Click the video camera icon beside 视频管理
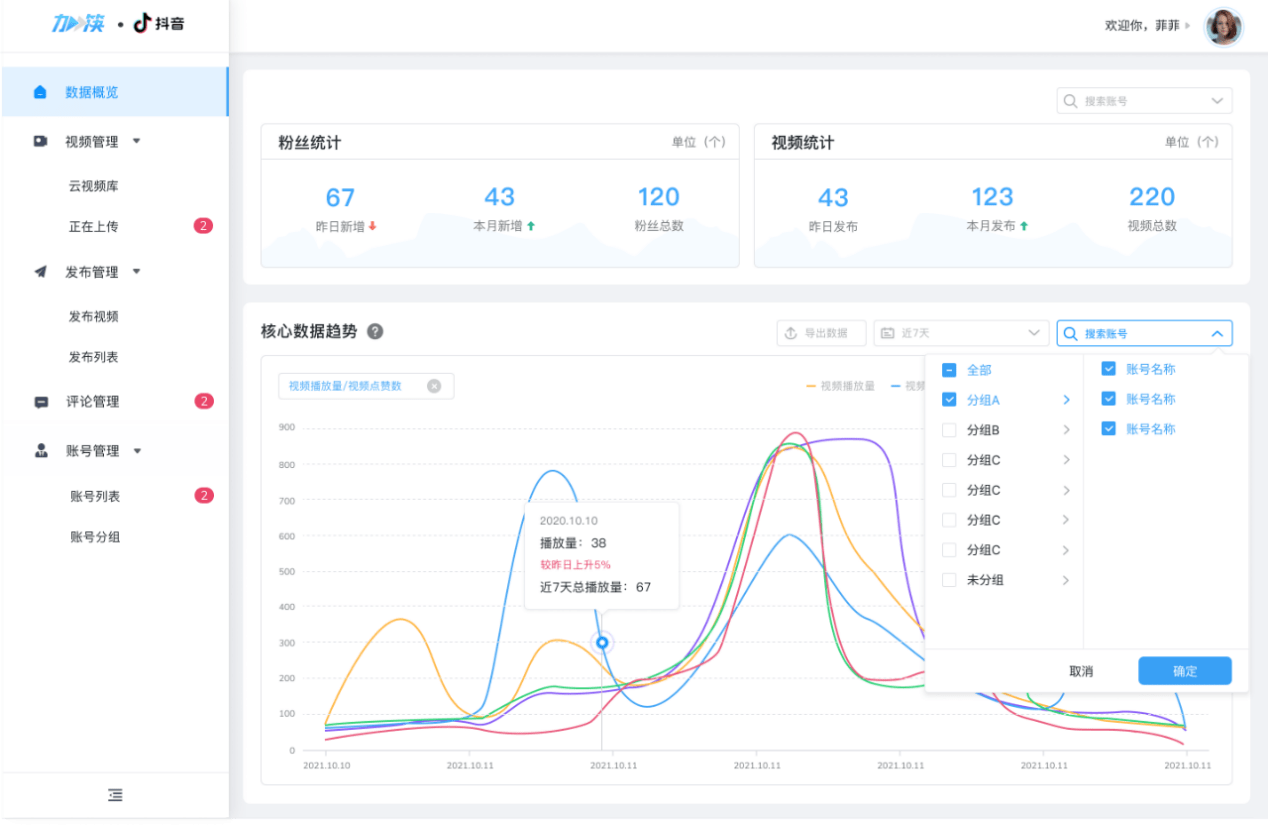This screenshot has height=825, width=1268. coord(41,142)
